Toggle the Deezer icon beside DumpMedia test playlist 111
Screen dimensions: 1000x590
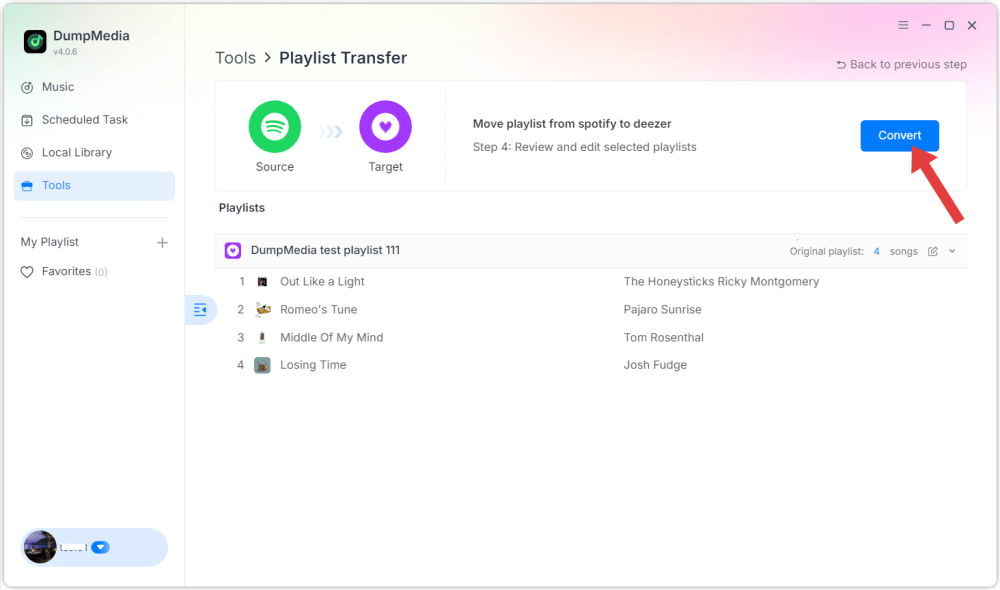tap(232, 250)
